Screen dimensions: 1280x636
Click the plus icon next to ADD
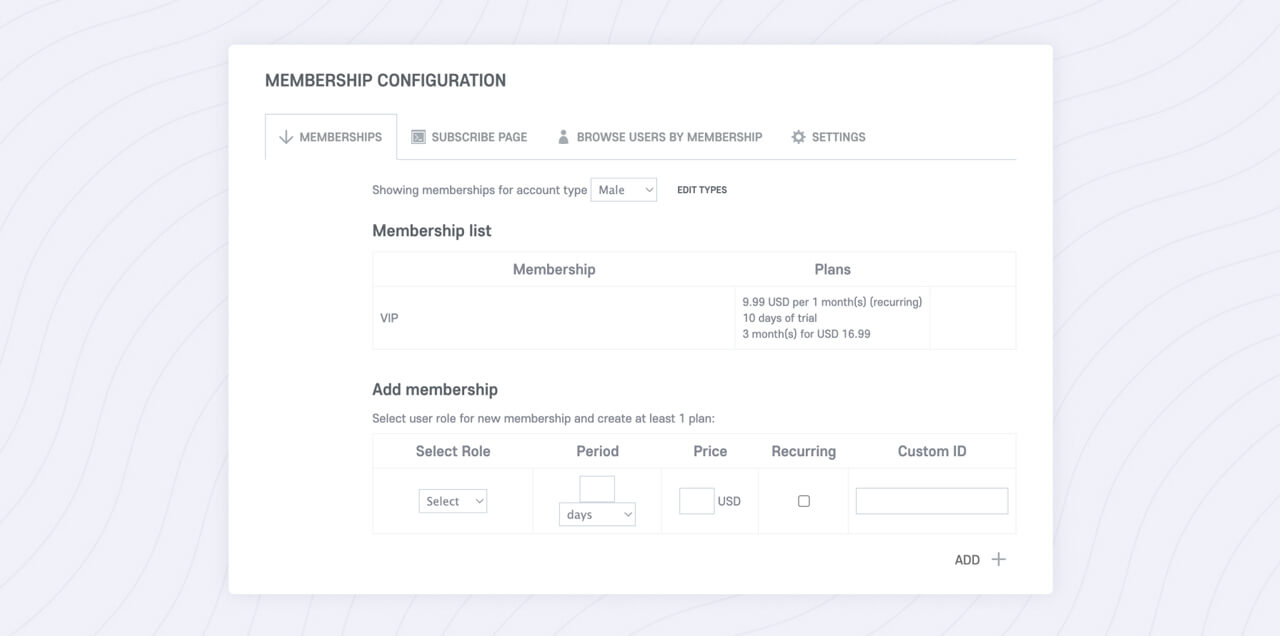[998, 559]
